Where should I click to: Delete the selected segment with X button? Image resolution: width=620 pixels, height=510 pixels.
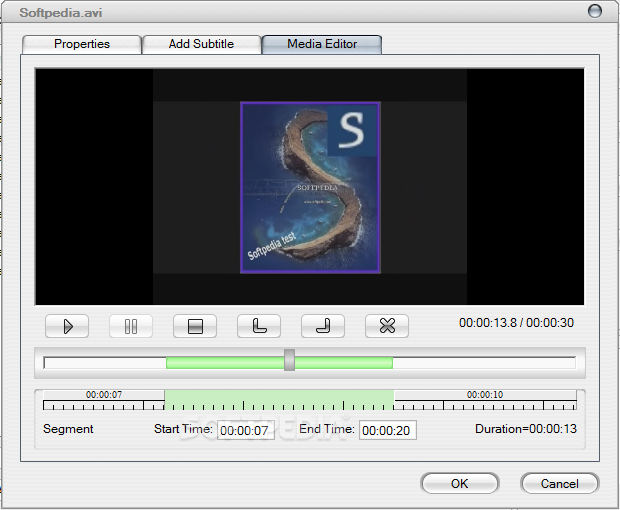[x=387, y=326]
